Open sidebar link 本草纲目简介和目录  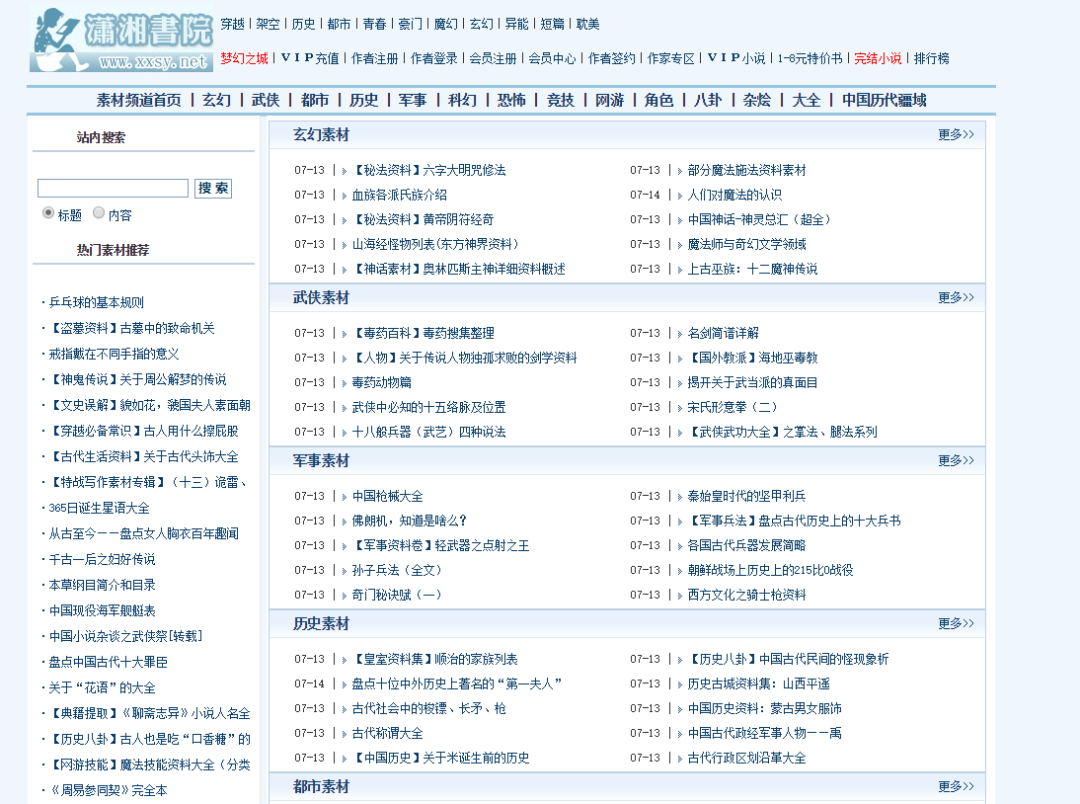pos(102,585)
